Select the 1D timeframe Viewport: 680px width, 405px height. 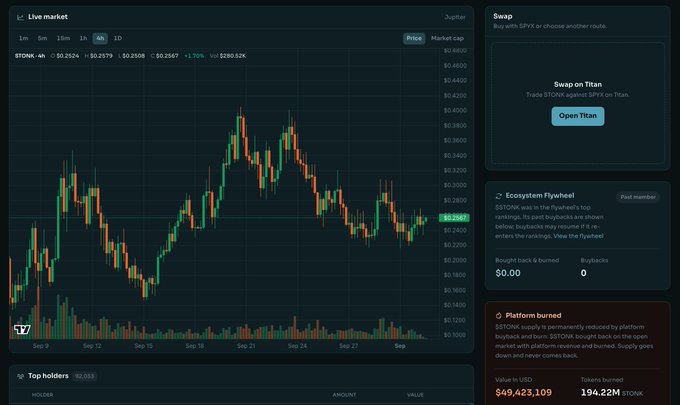118,38
